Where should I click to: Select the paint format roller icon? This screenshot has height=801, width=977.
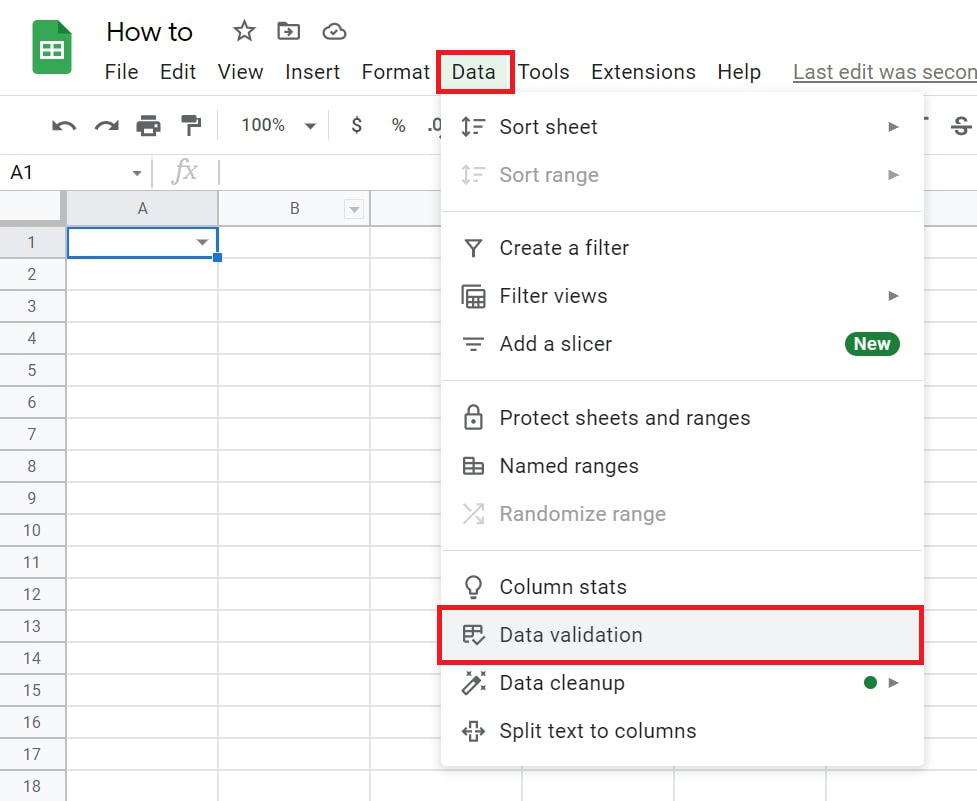190,126
